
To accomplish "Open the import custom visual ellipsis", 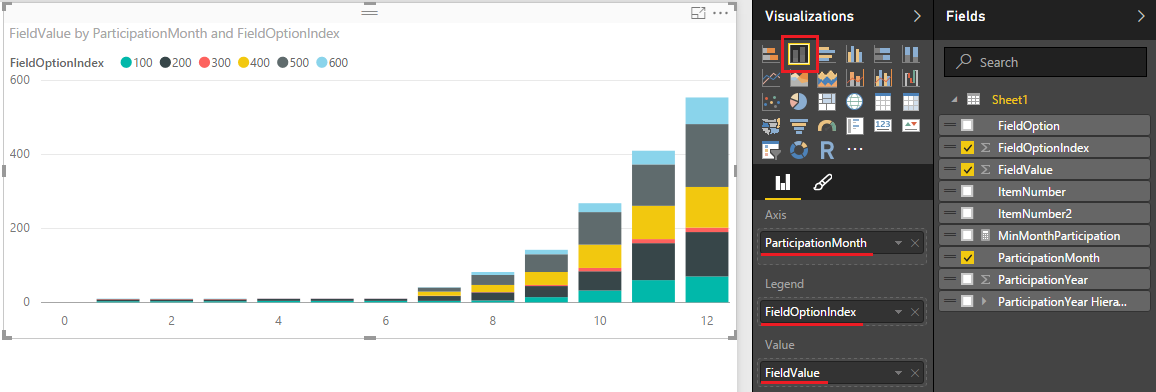I will click(x=854, y=150).
